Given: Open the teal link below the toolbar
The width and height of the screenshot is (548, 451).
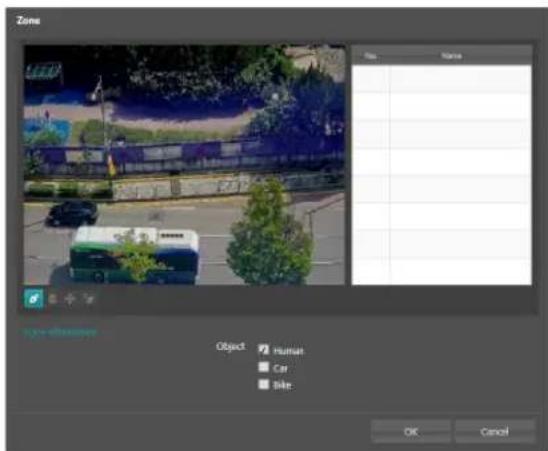Looking at the screenshot, I should point(59,331).
